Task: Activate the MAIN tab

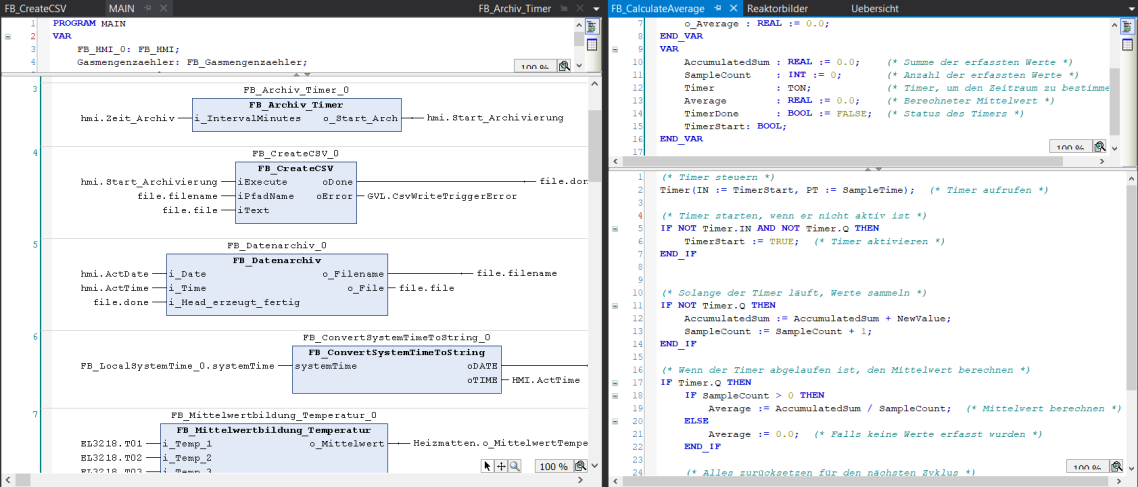Action: click(122, 9)
